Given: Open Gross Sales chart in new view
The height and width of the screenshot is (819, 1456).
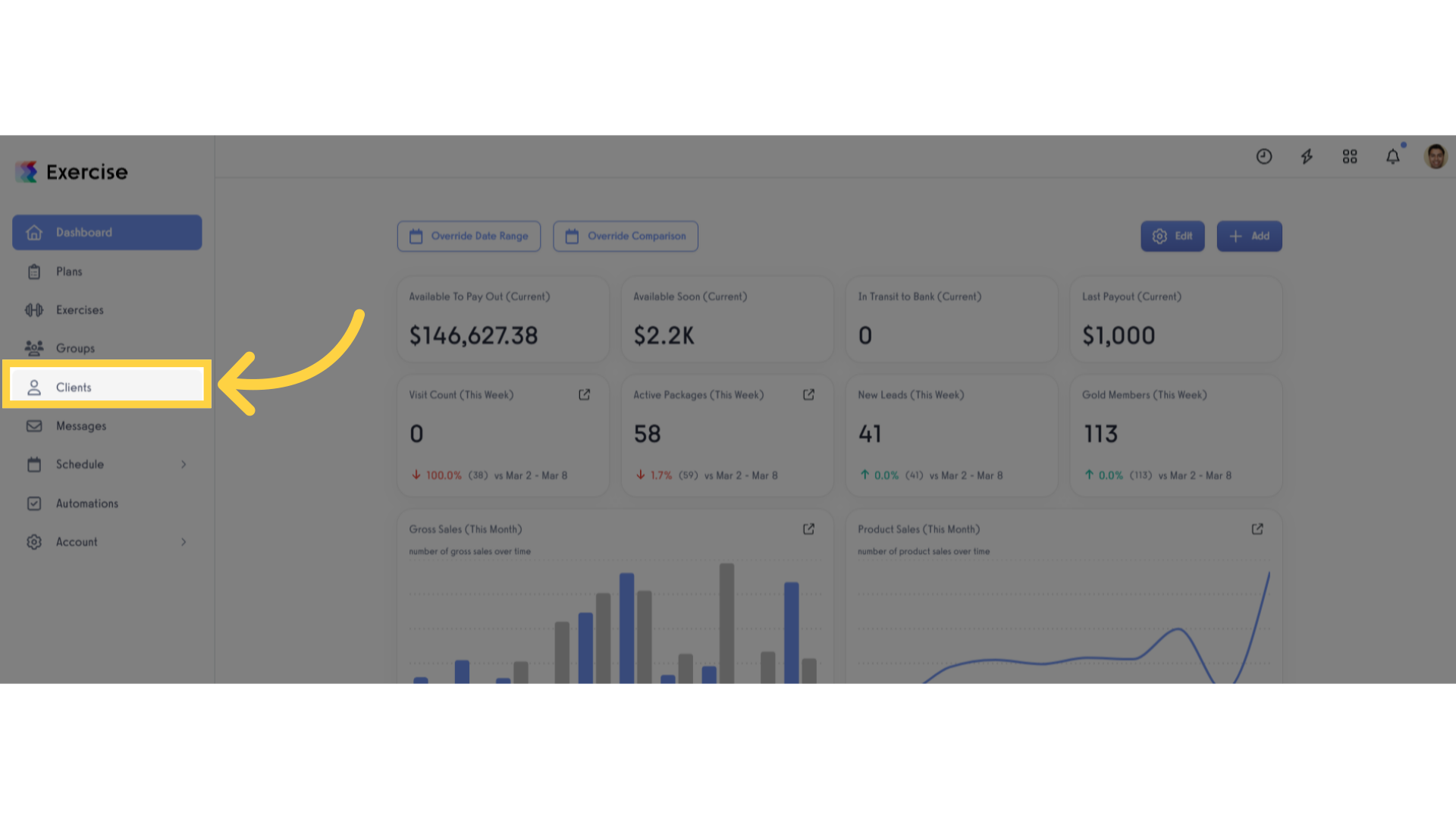Looking at the screenshot, I should [x=809, y=529].
